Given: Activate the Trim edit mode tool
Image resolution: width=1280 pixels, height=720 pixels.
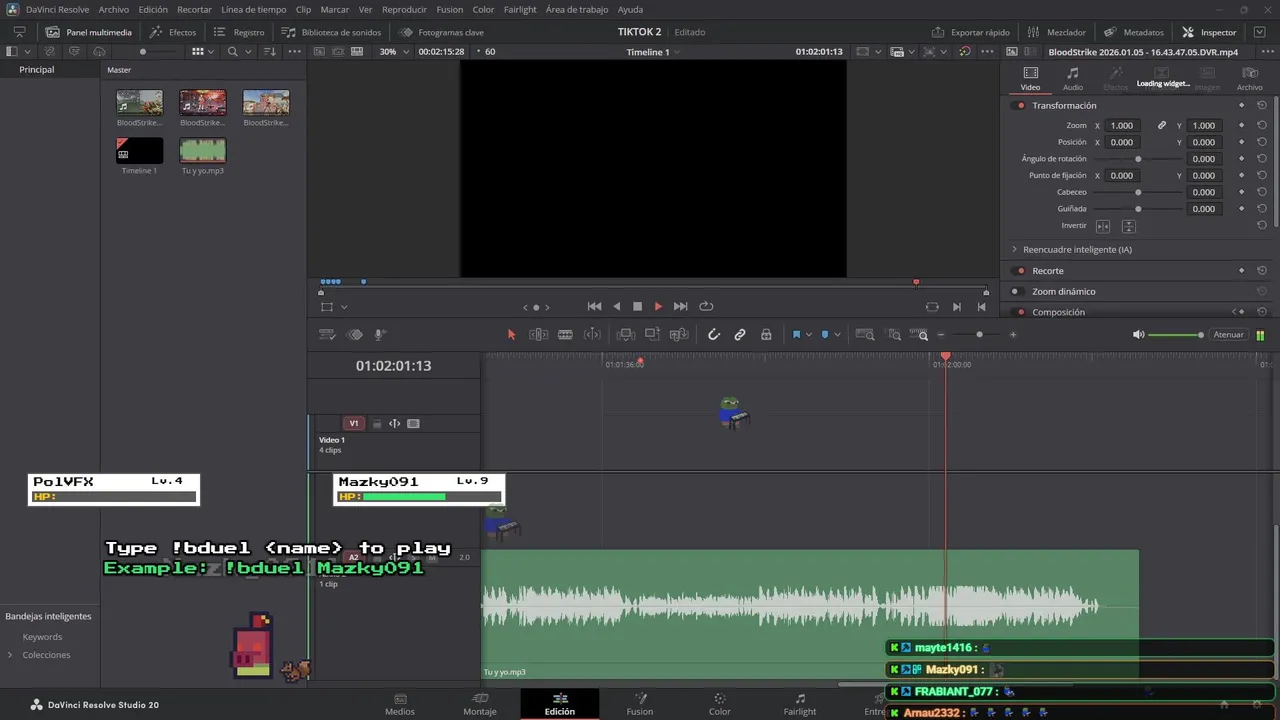Looking at the screenshot, I should pyautogui.click(x=538, y=335).
